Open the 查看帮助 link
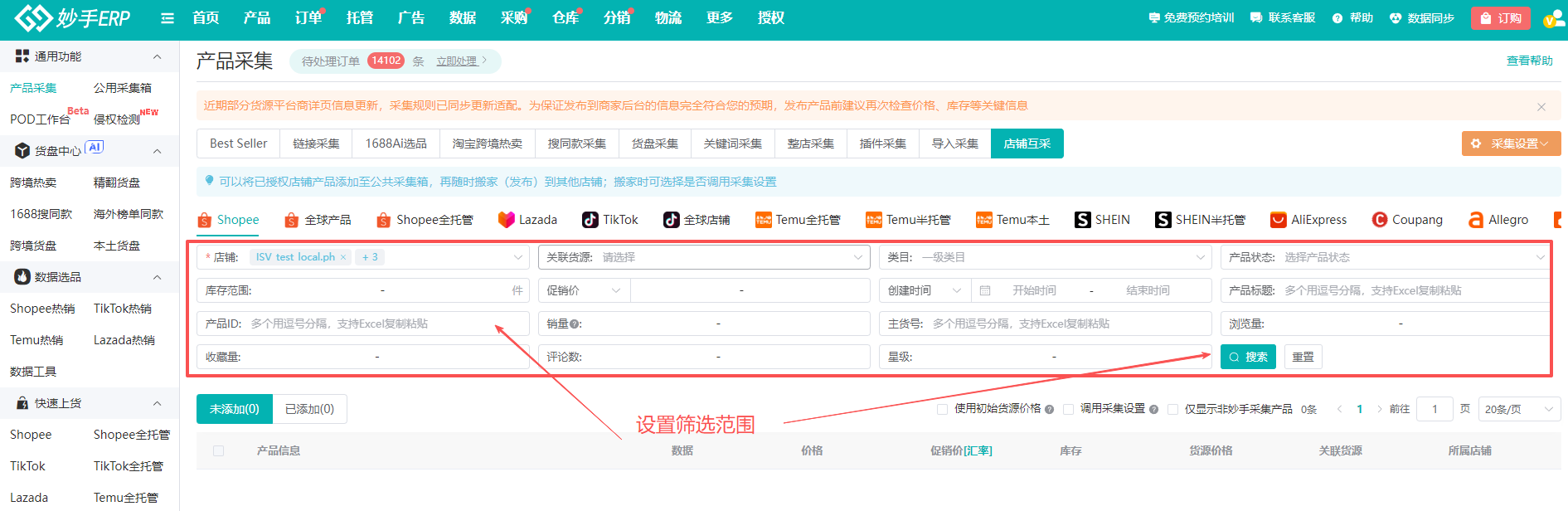This screenshot has height=511, width=1568. coord(1529,61)
